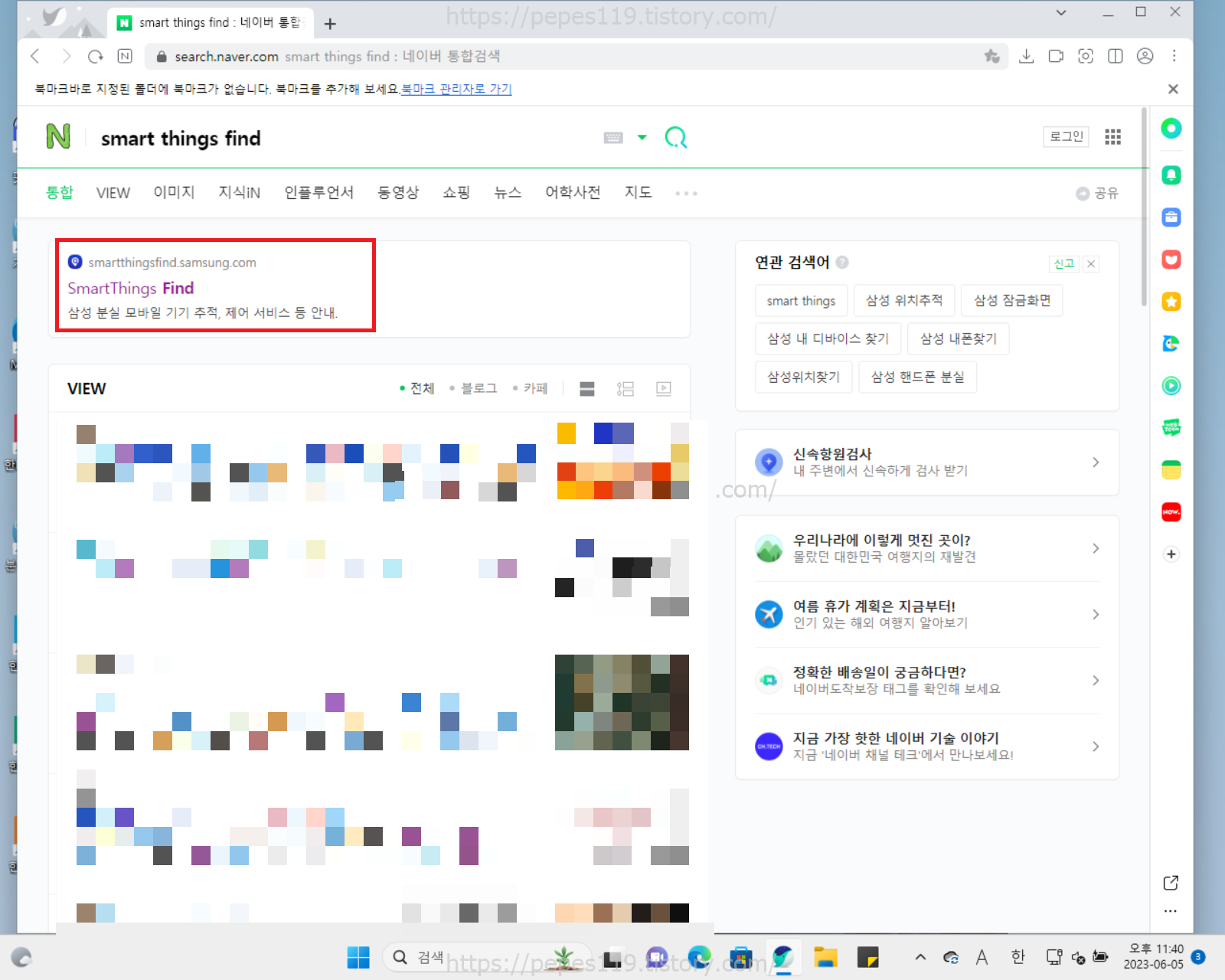Select the 블로그 filter in VIEW

coord(474,388)
